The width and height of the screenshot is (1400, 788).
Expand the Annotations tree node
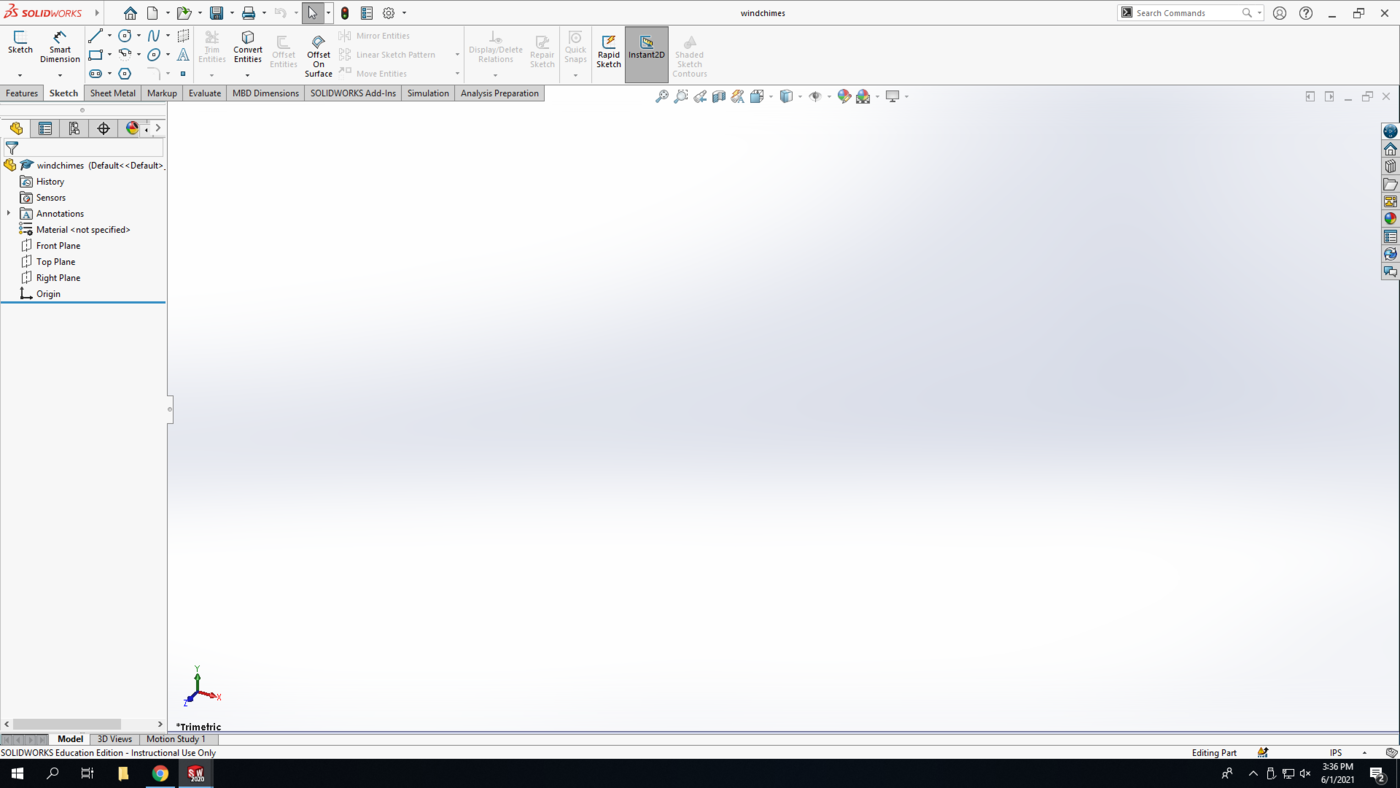point(9,214)
